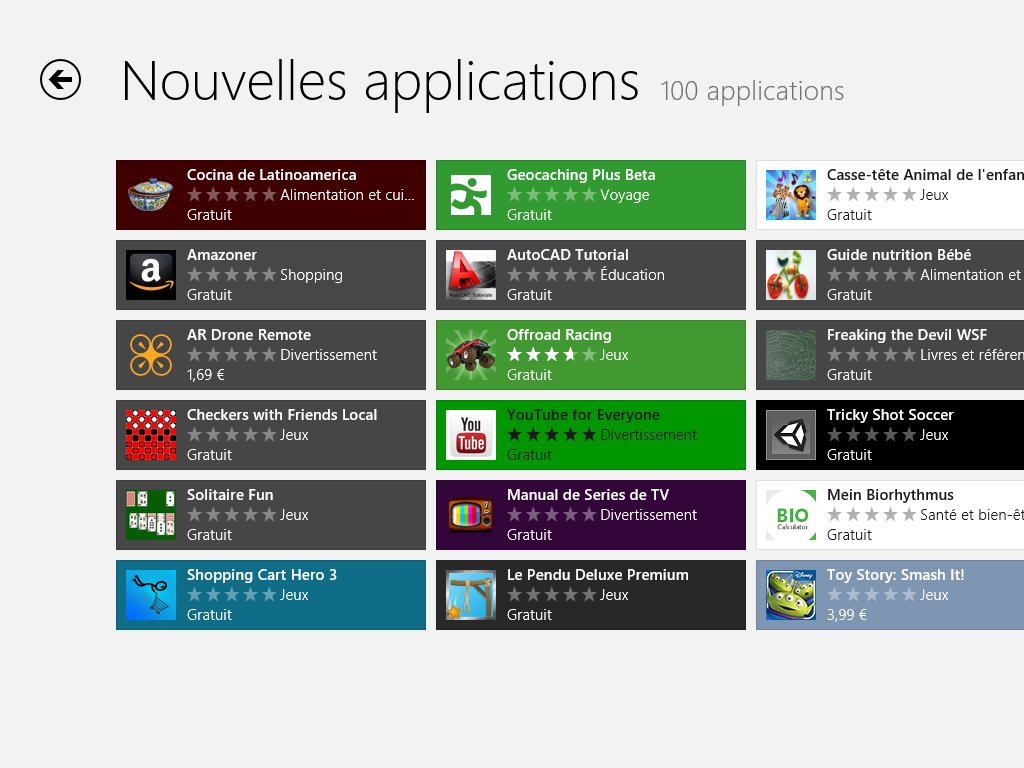Select the AR Drone Remote title

249,335
